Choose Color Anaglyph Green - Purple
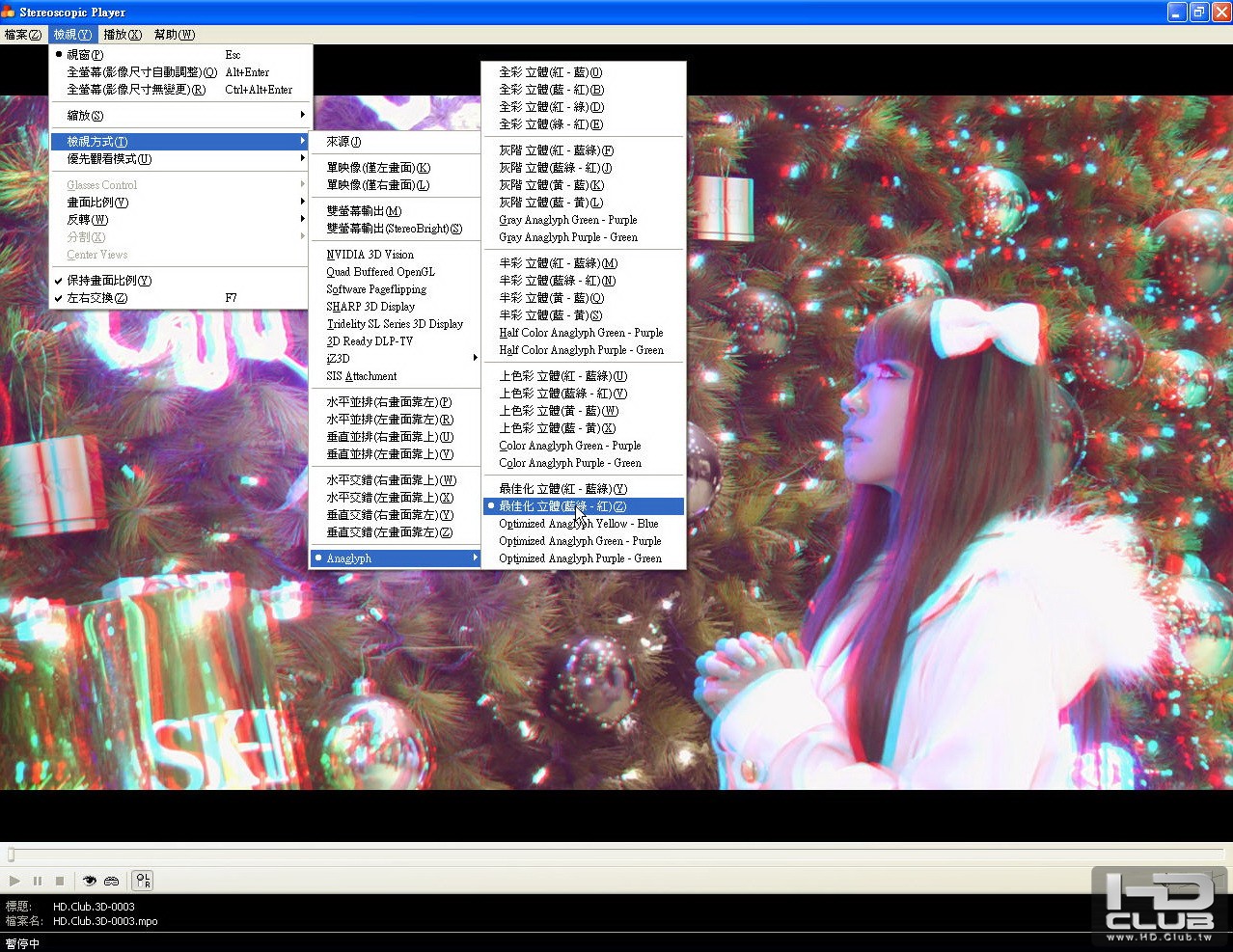The image size is (1233, 952). pyautogui.click(x=584, y=446)
